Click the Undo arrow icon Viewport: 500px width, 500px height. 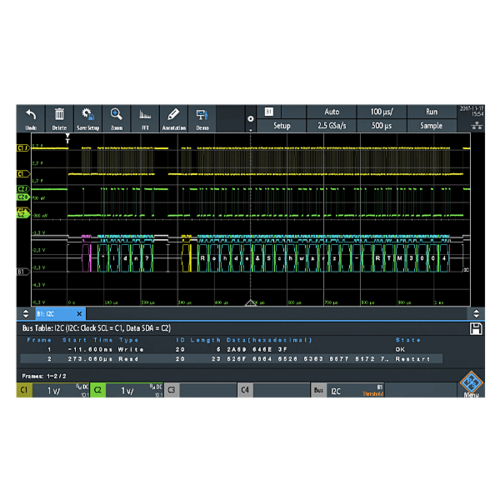point(31,115)
